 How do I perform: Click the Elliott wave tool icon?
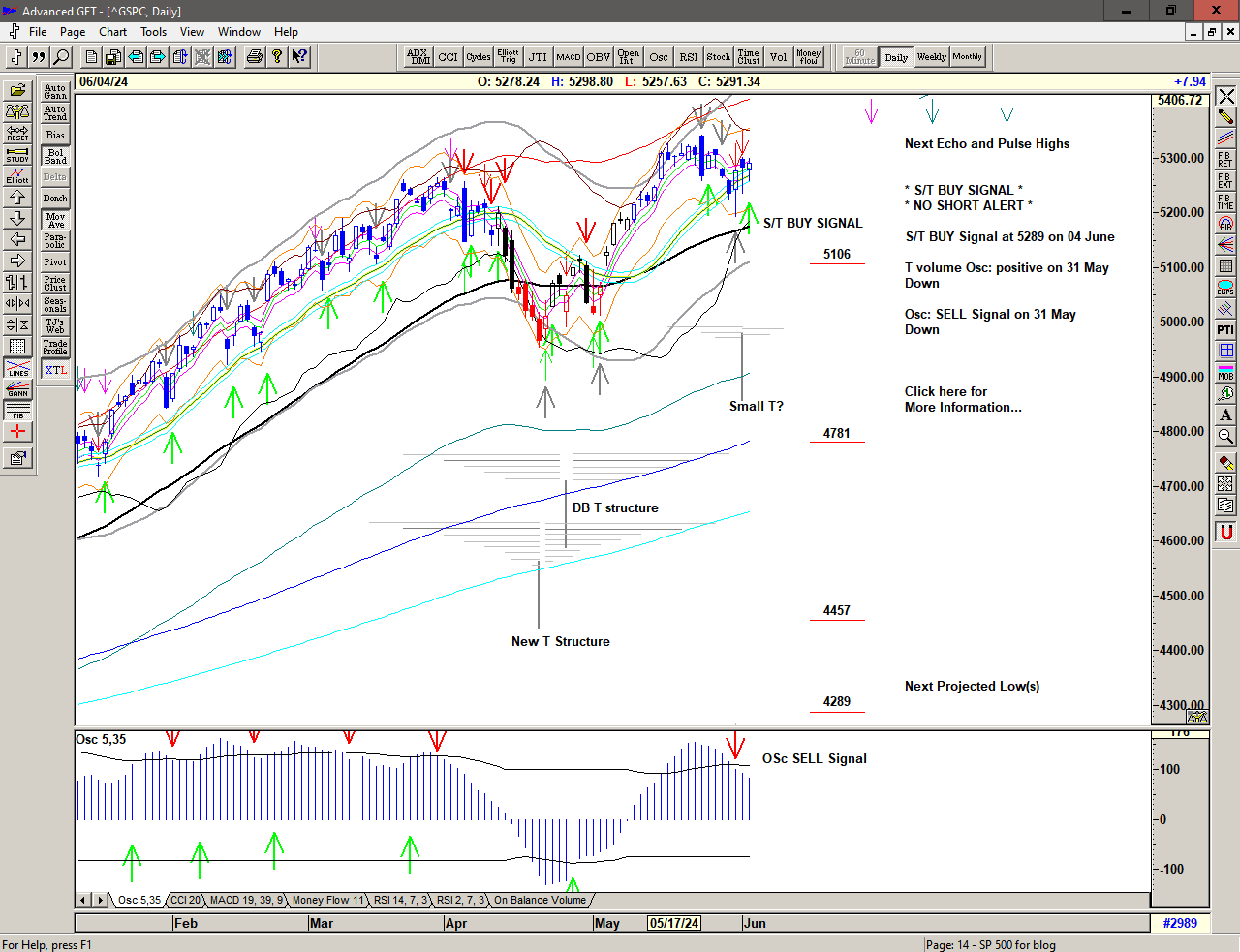[x=17, y=176]
